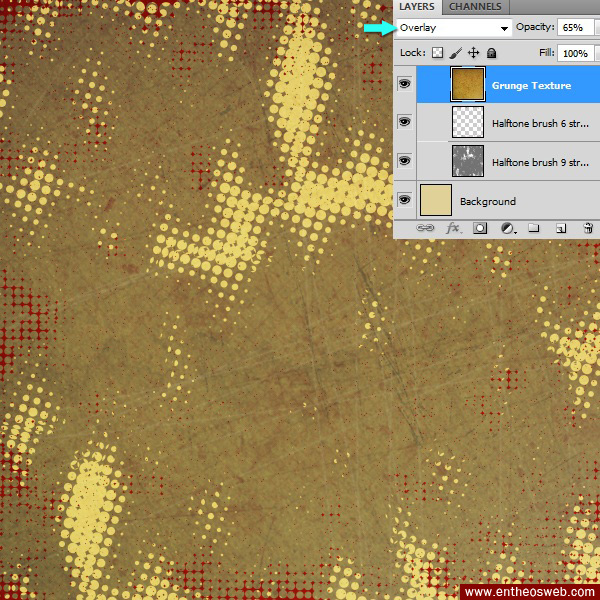This screenshot has width=600, height=600.
Task: Select the Halftone brush 9 layer thumbnail
Action: pos(468,160)
